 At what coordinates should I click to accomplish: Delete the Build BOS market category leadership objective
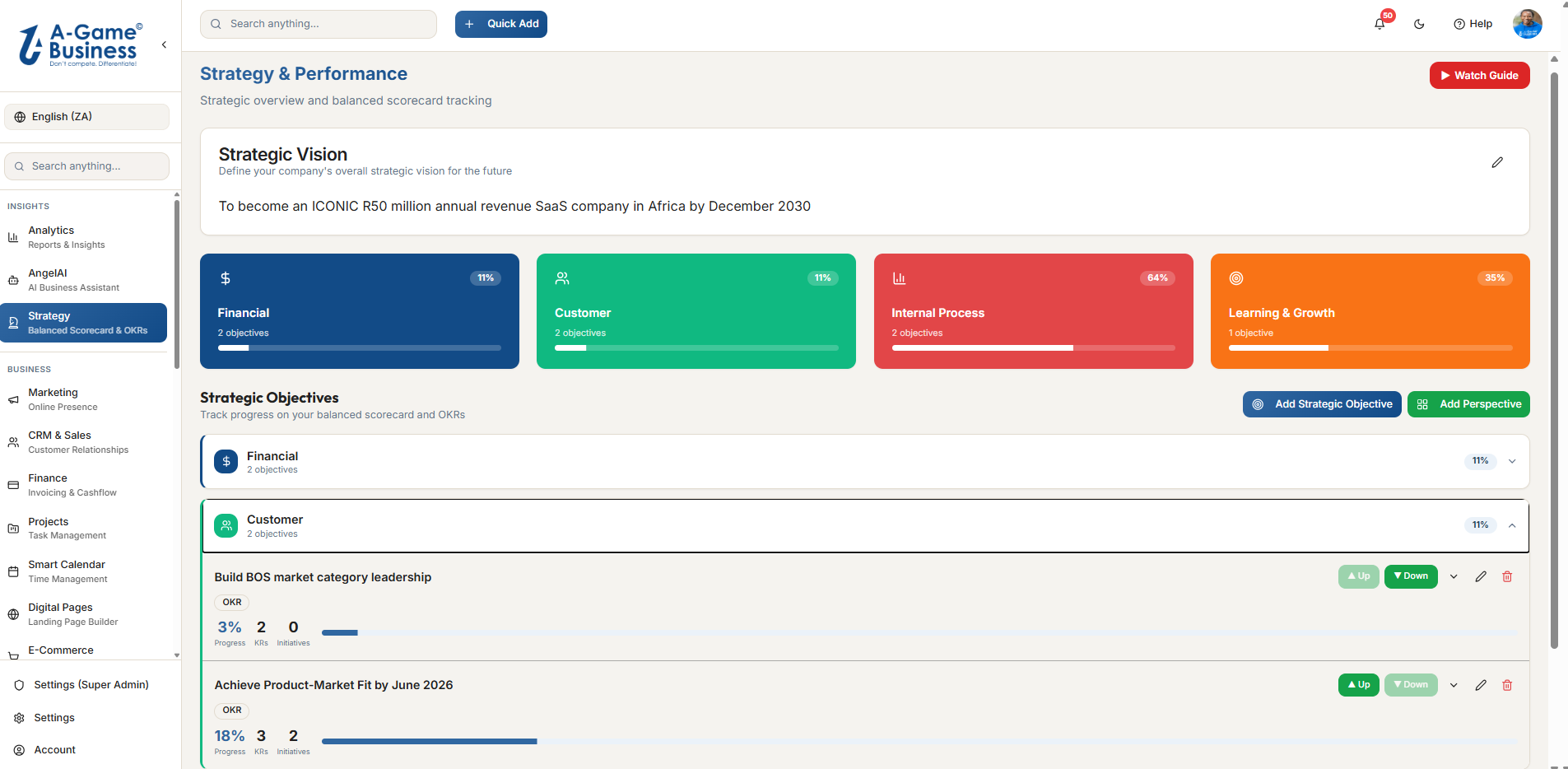tap(1507, 576)
